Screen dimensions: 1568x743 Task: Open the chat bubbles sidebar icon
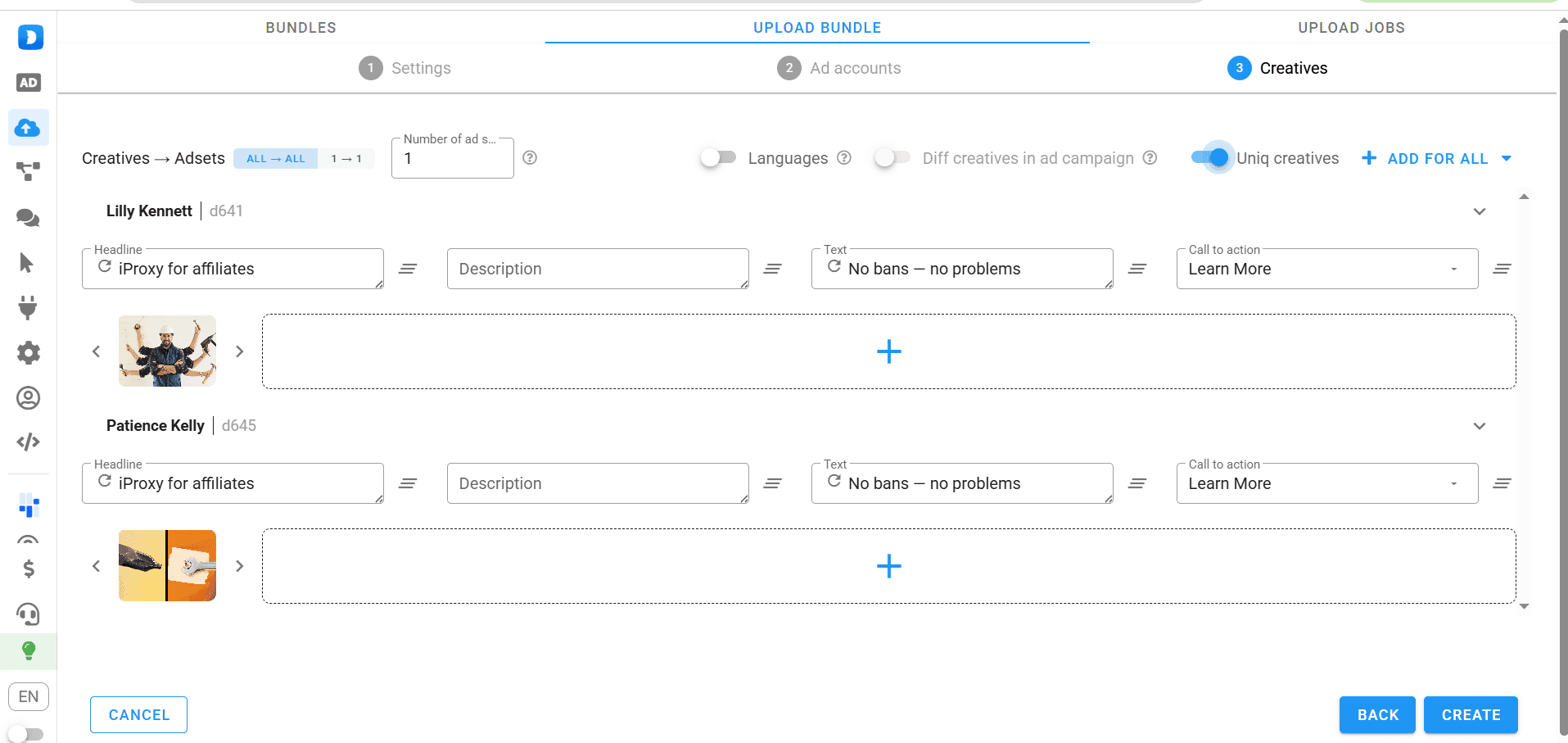[28, 218]
